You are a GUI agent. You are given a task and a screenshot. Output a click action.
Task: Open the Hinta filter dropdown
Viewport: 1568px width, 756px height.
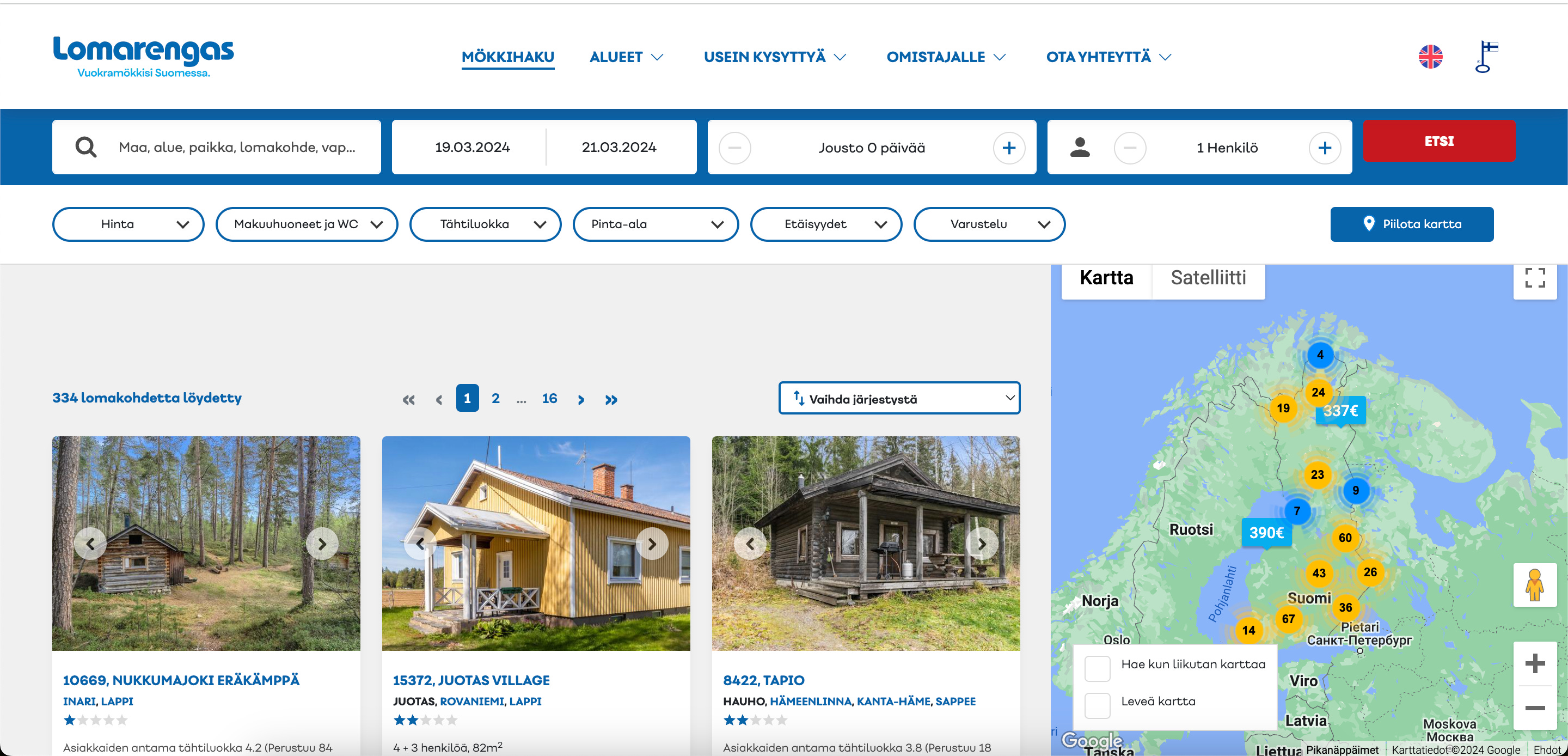click(x=128, y=224)
